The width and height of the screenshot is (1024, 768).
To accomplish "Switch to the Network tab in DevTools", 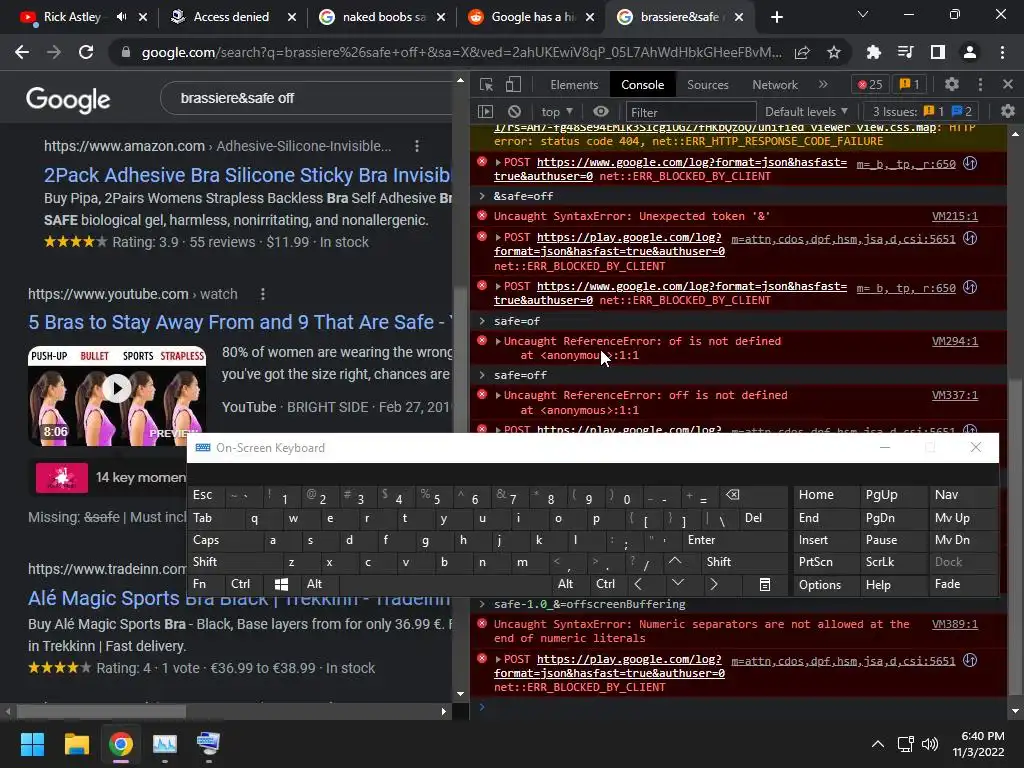I will pyautogui.click(x=775, y=85).
